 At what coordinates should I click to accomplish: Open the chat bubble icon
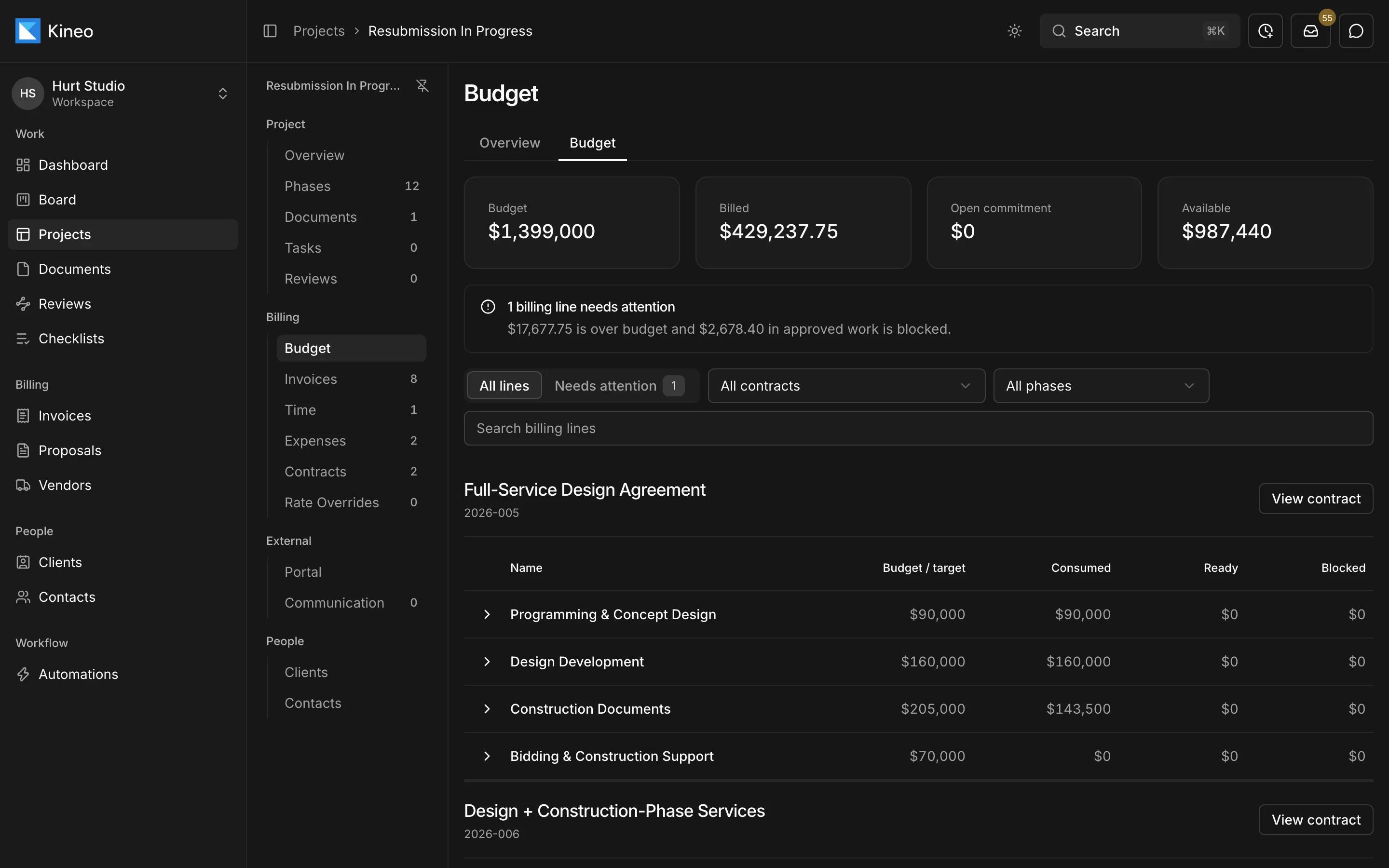(1356, 31)
